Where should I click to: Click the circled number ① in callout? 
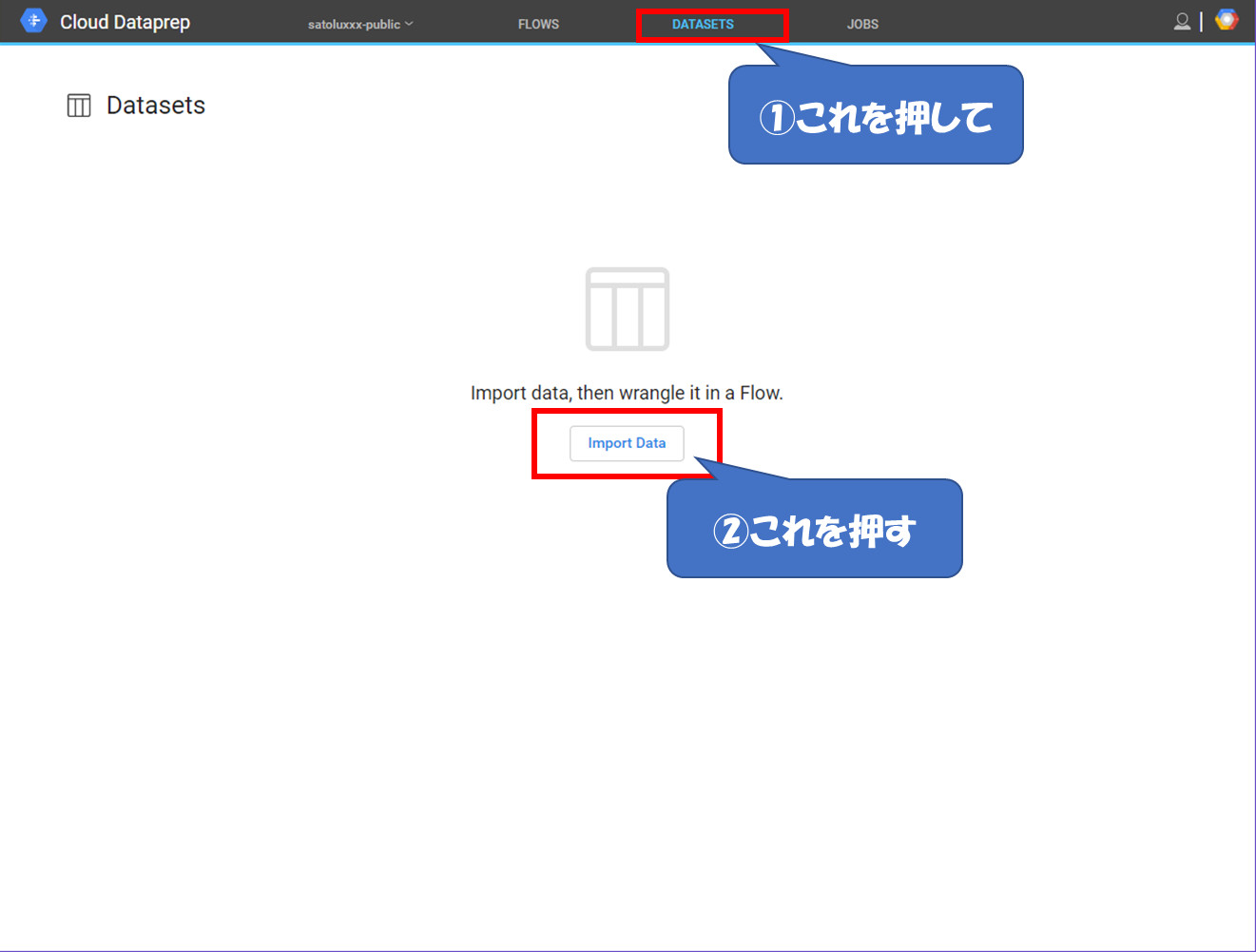[x=776, y=119]
